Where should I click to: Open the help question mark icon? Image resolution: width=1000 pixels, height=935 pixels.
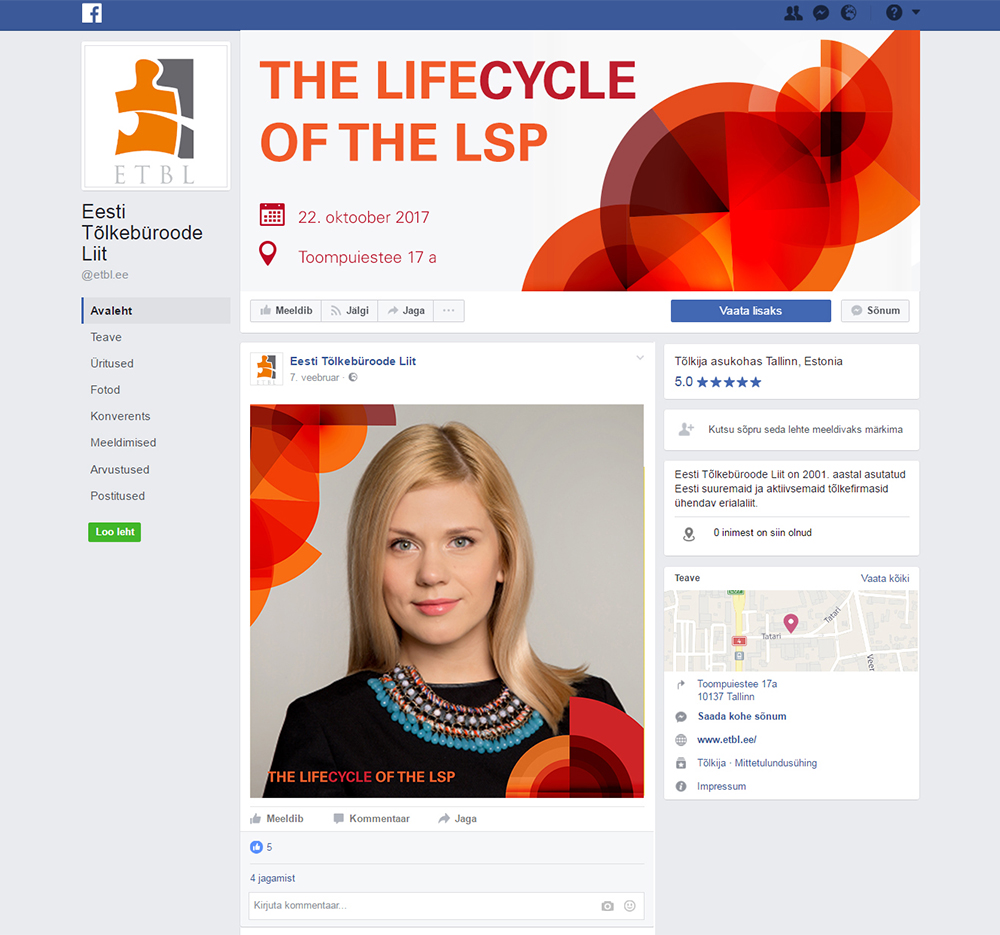pyautogui.click(x=894, y=13)
